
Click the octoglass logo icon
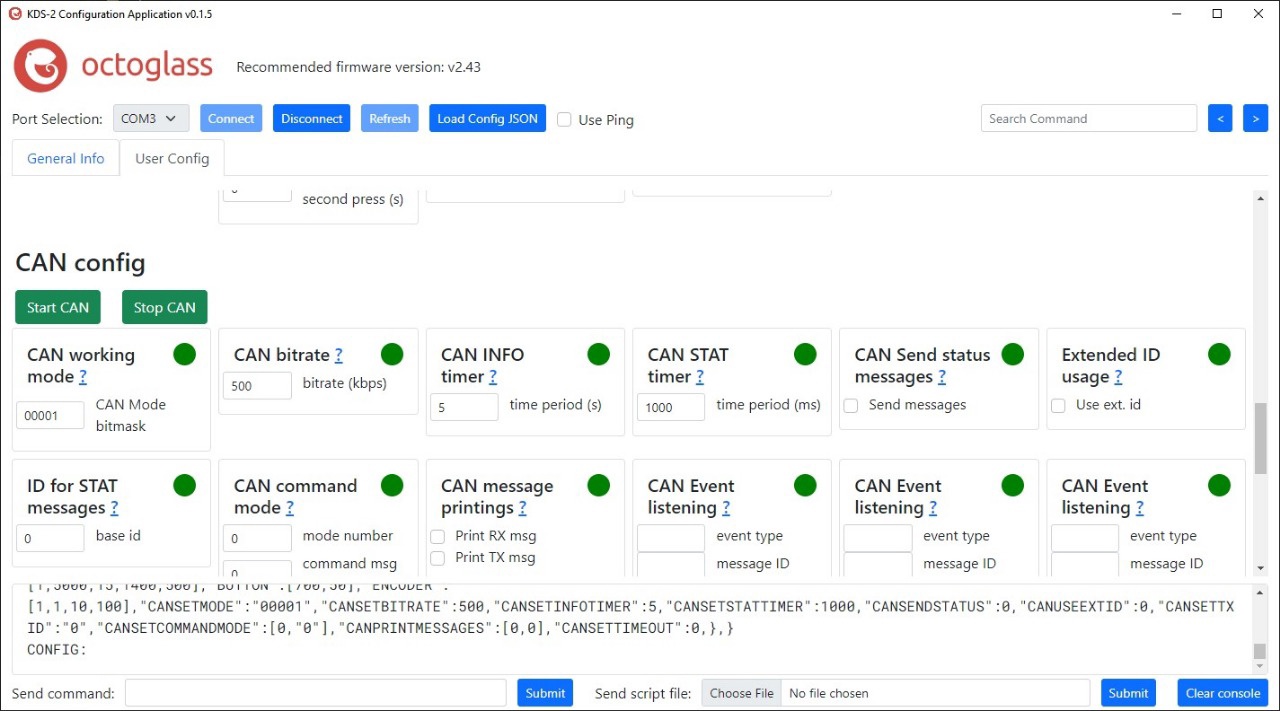[40, 66]
